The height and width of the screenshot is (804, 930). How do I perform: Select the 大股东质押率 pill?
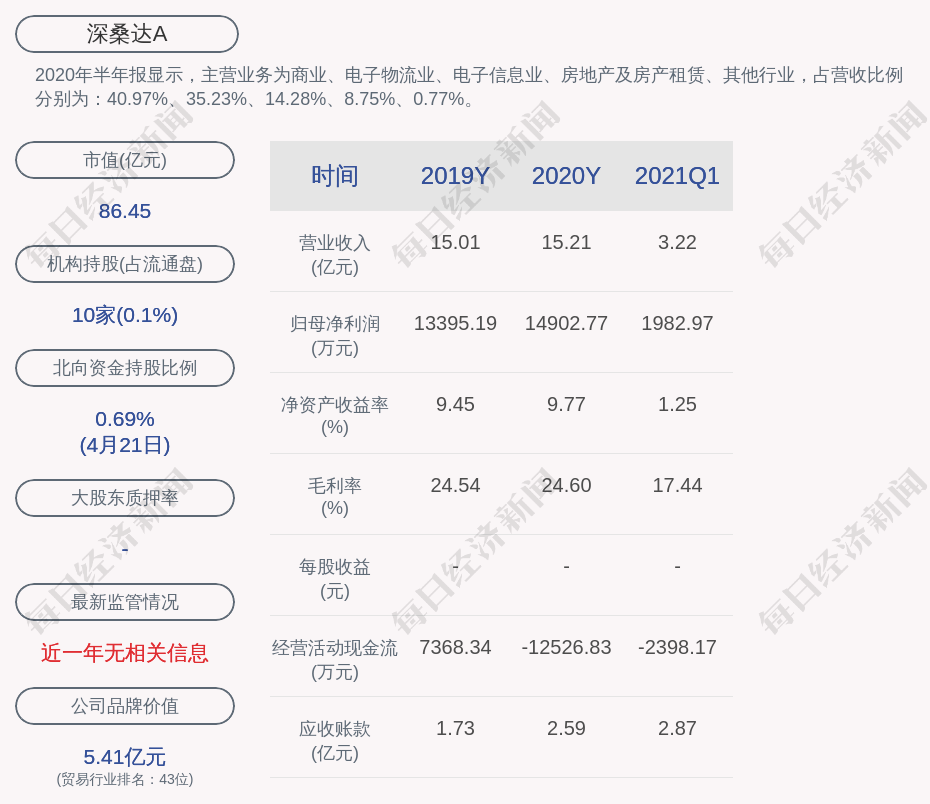(125, 498)
